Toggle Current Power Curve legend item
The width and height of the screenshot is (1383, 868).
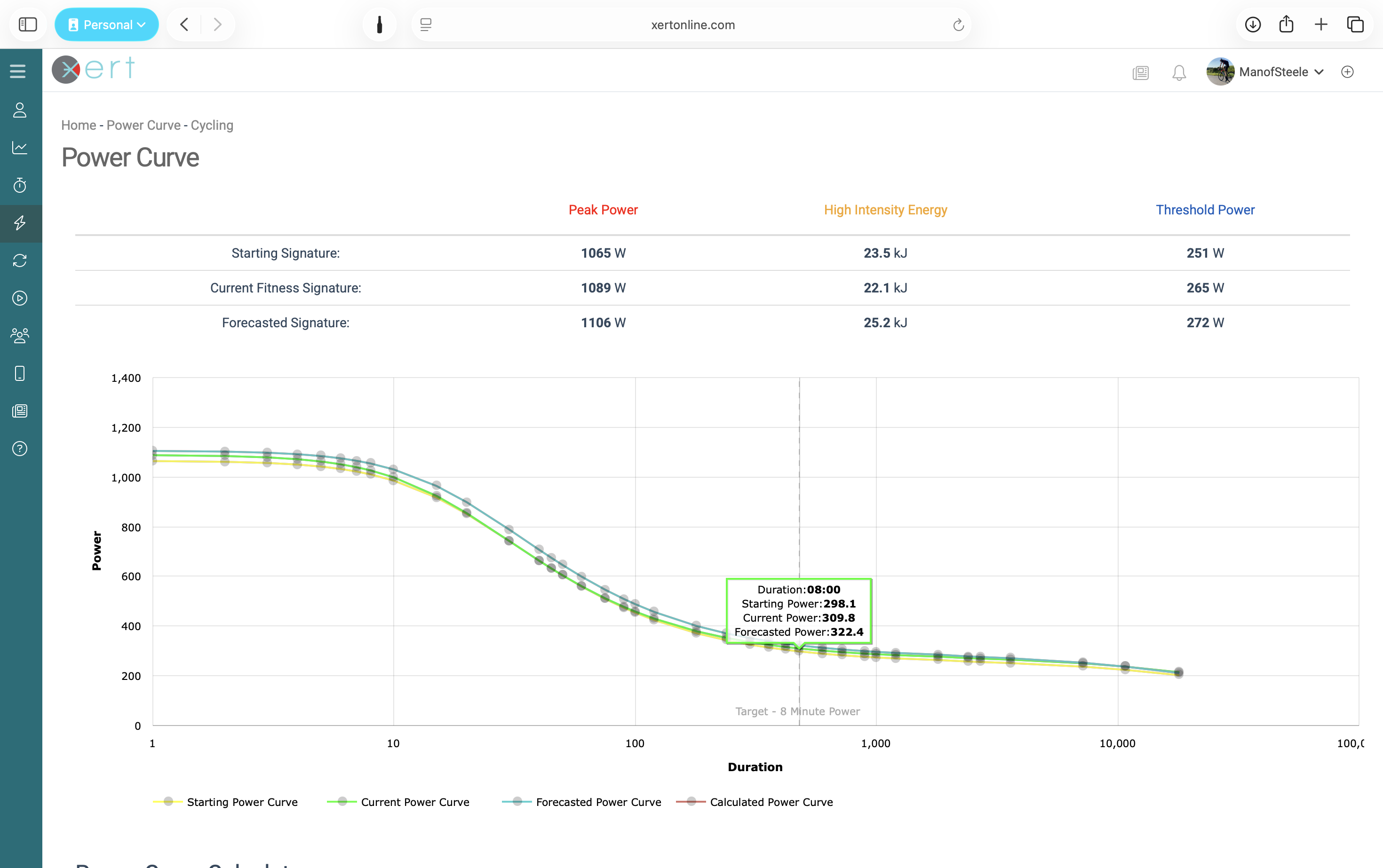(x=398, y=802)
